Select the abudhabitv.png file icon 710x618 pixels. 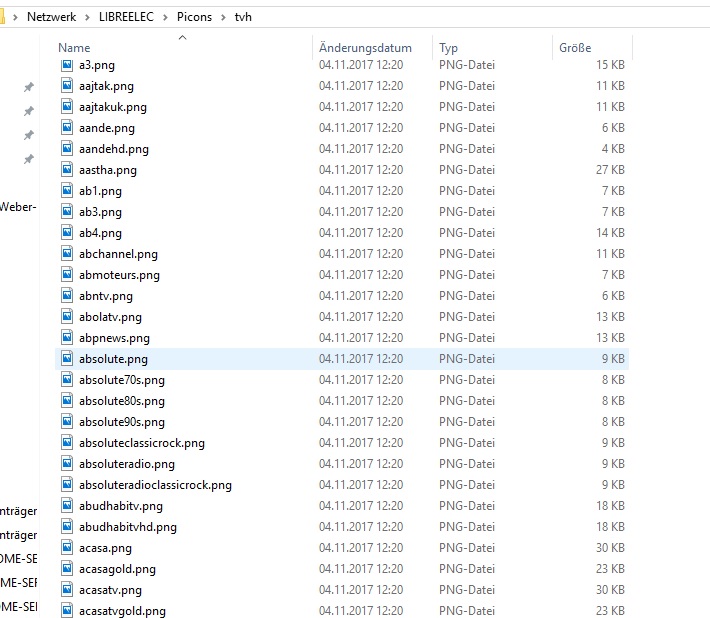(x=67, y=506)
